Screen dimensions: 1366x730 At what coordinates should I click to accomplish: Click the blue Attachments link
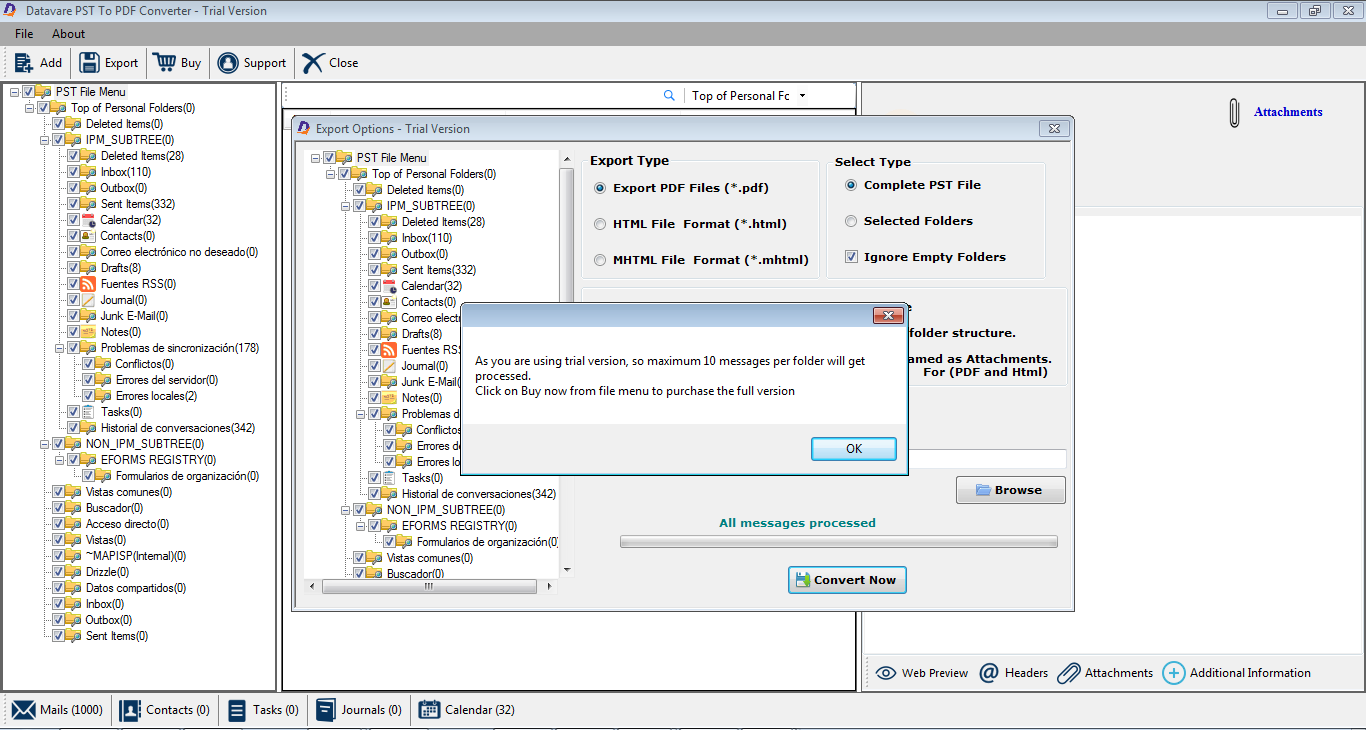[1288, 112]
